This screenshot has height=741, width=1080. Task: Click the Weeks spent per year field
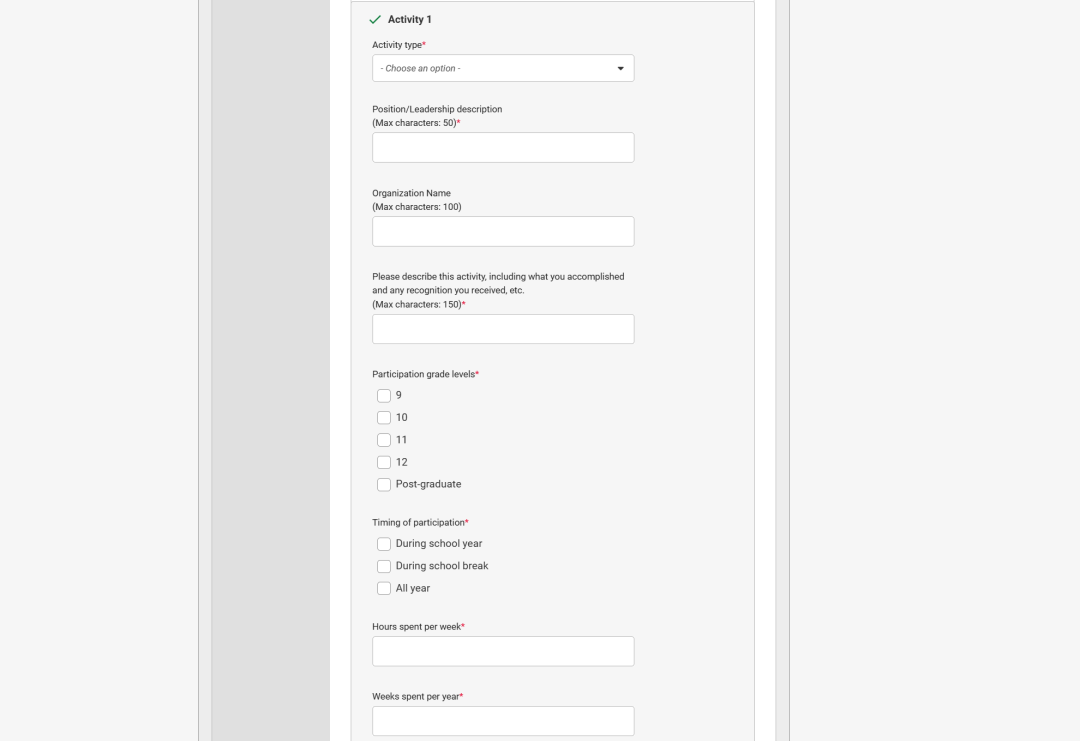503,721
